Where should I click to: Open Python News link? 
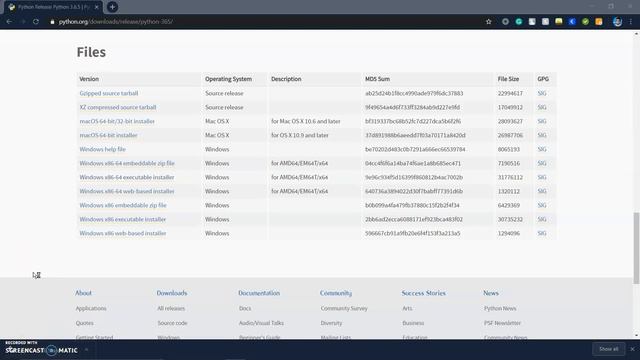(x=500, y=309)
